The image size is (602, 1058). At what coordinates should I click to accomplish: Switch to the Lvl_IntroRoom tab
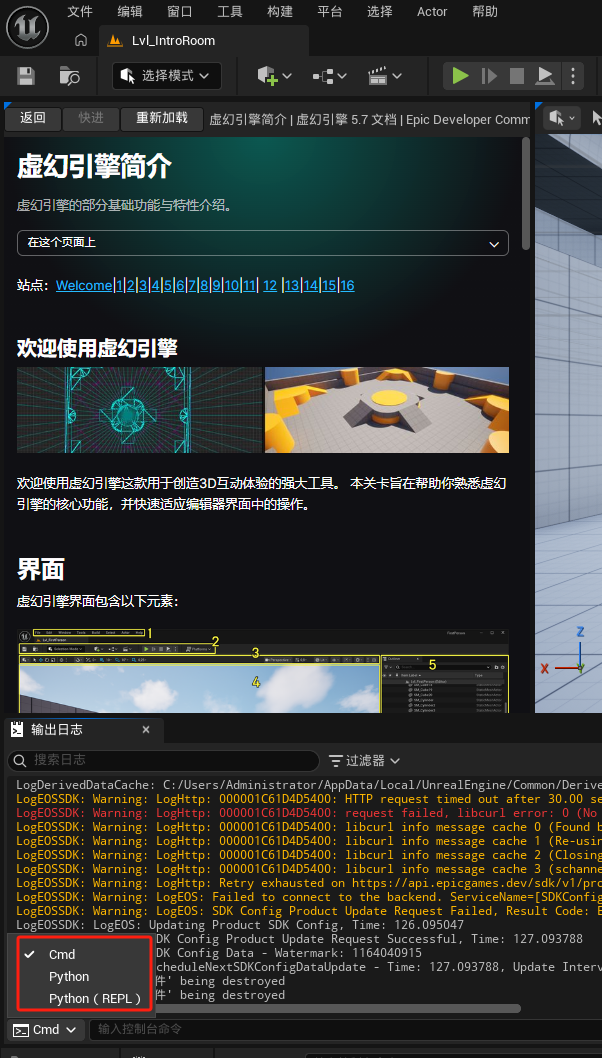click(x=203, y=40)
